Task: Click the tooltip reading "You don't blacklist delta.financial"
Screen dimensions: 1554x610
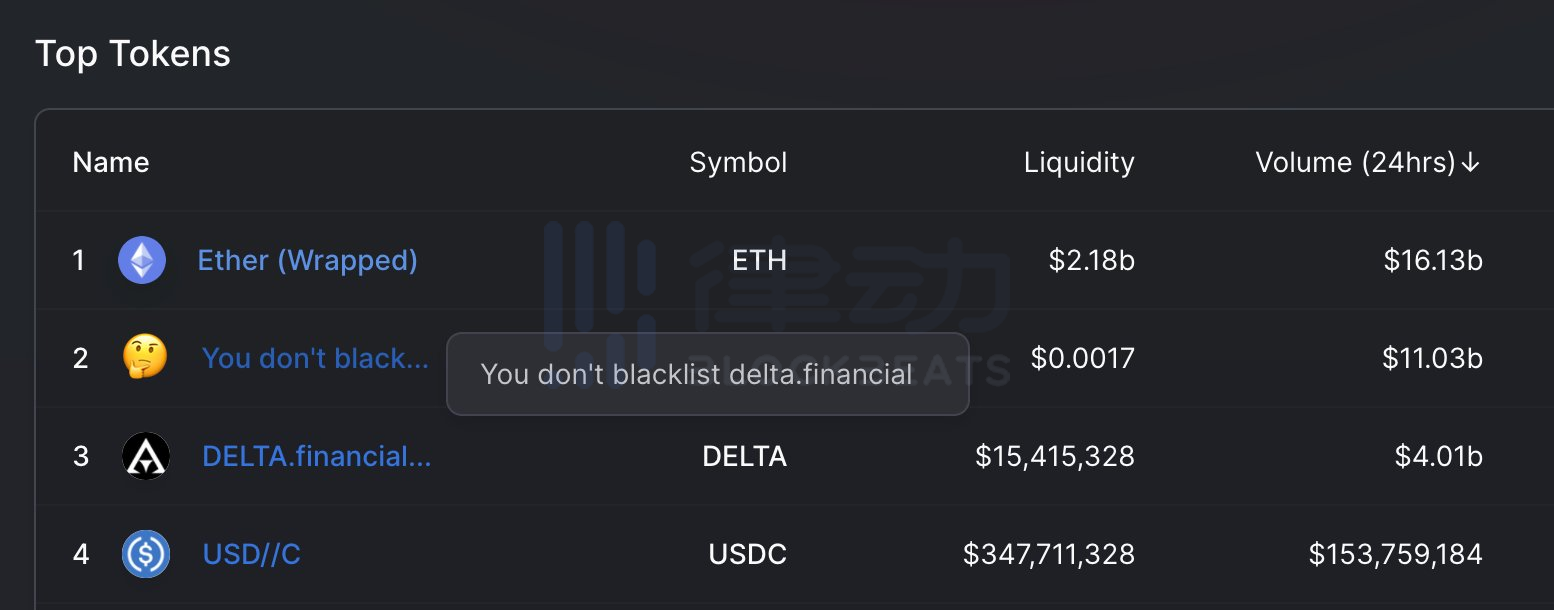Action: 707,375
